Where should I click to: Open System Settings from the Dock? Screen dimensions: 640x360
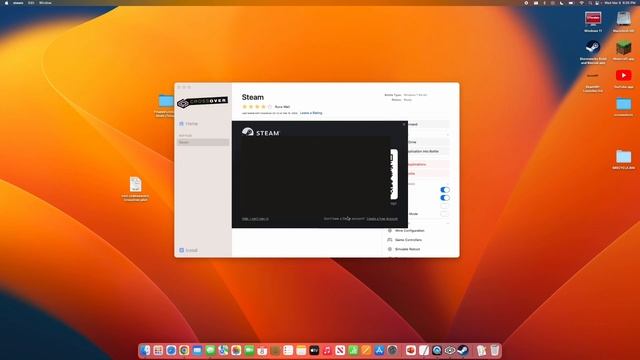(x=392, y=350)
